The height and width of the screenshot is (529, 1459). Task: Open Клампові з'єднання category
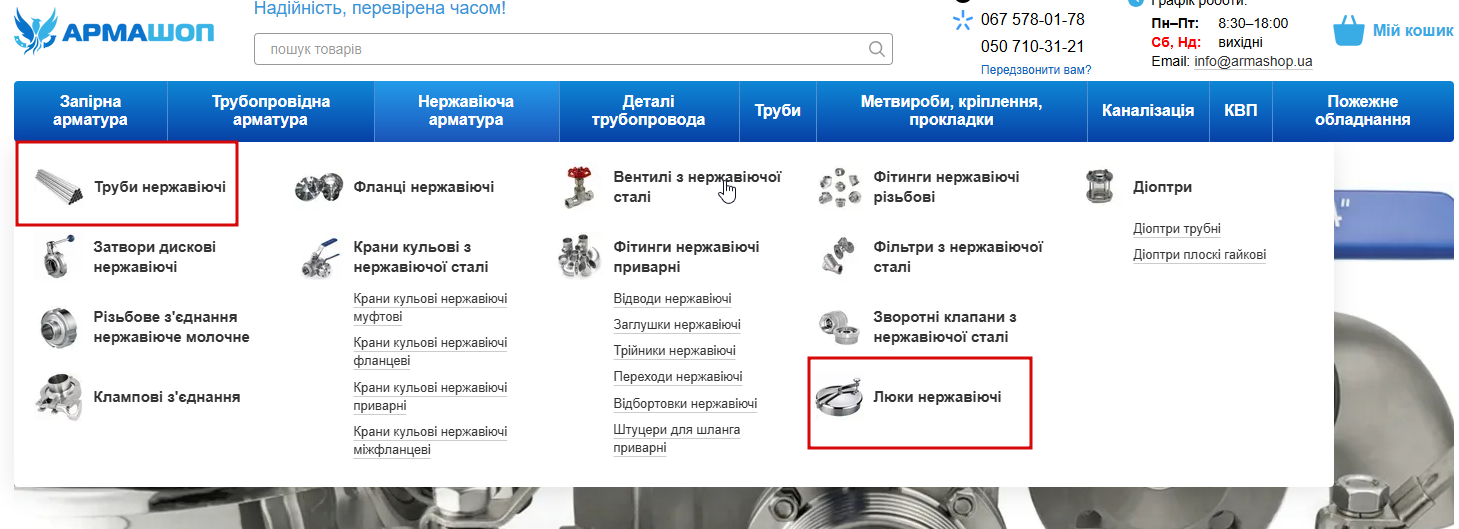coord(167,397)
